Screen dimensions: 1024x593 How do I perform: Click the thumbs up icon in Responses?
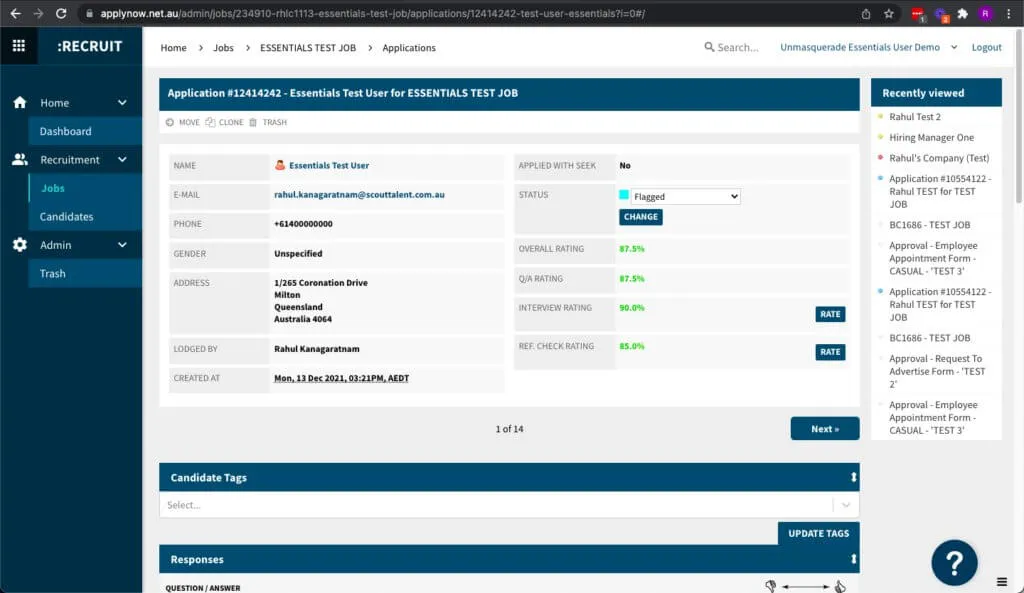pos(840,586)
